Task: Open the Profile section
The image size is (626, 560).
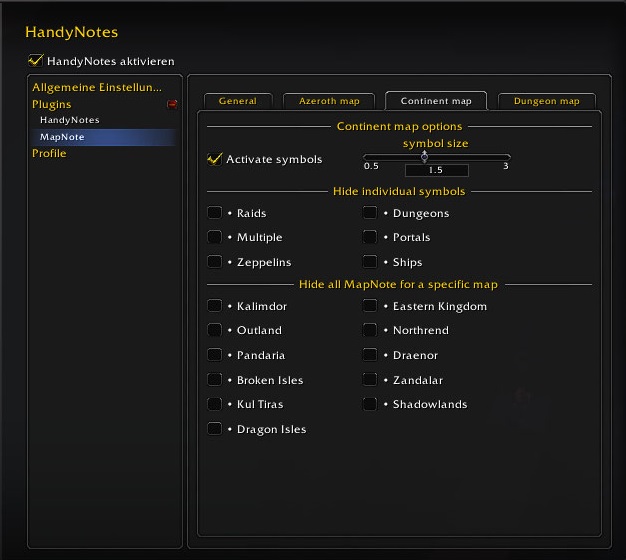Action: (49, 154)
